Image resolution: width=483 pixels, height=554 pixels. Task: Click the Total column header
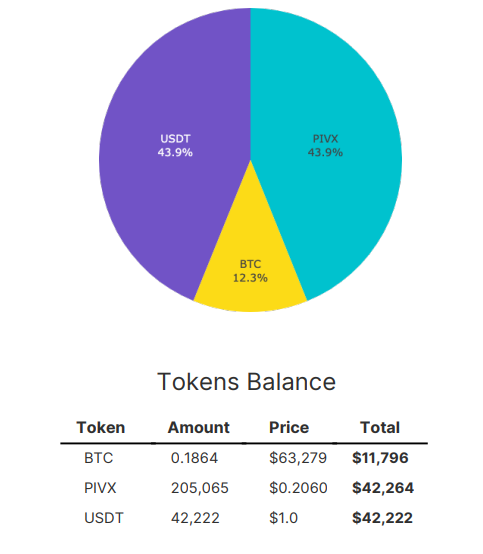pyautogui.click(x=380, y=428)
